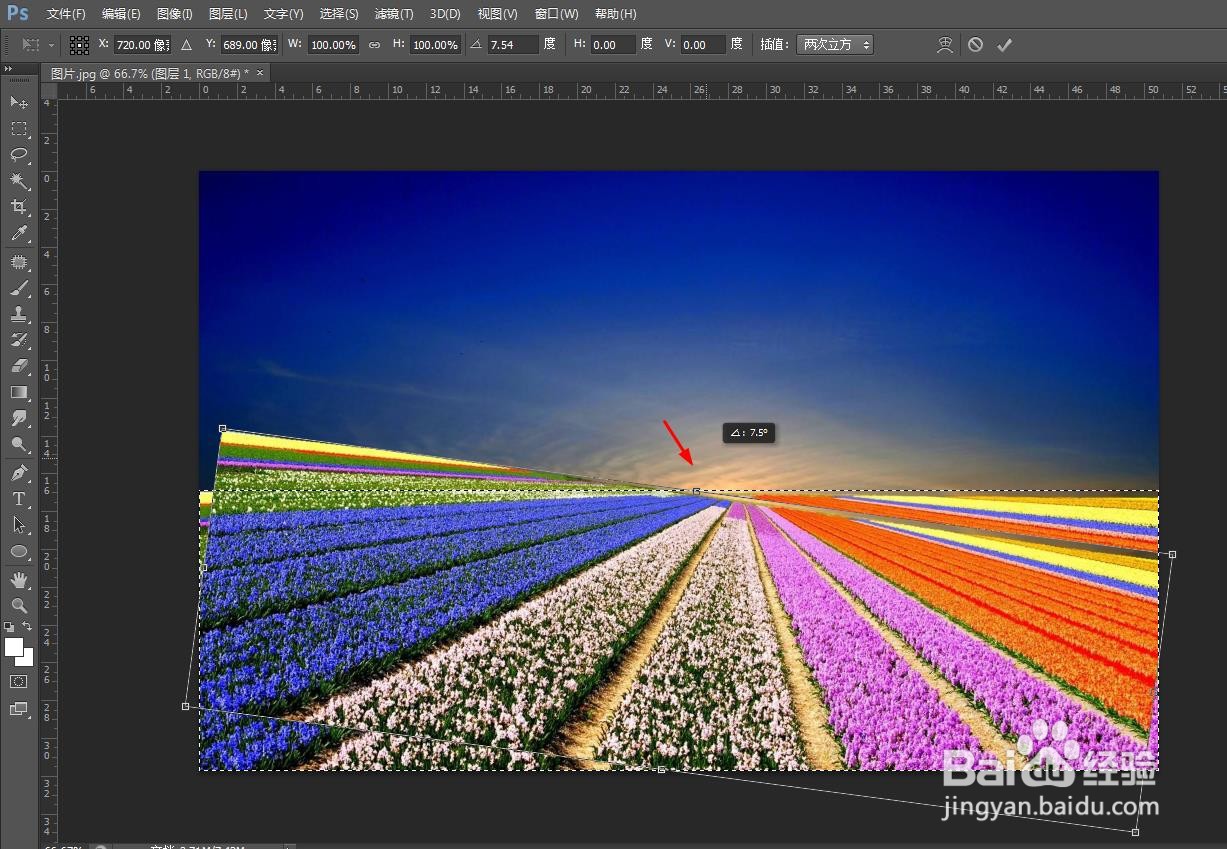Viewport: 1227px width, 849px height.
Task: Cancel the transform
Action: tap(975, 45)
